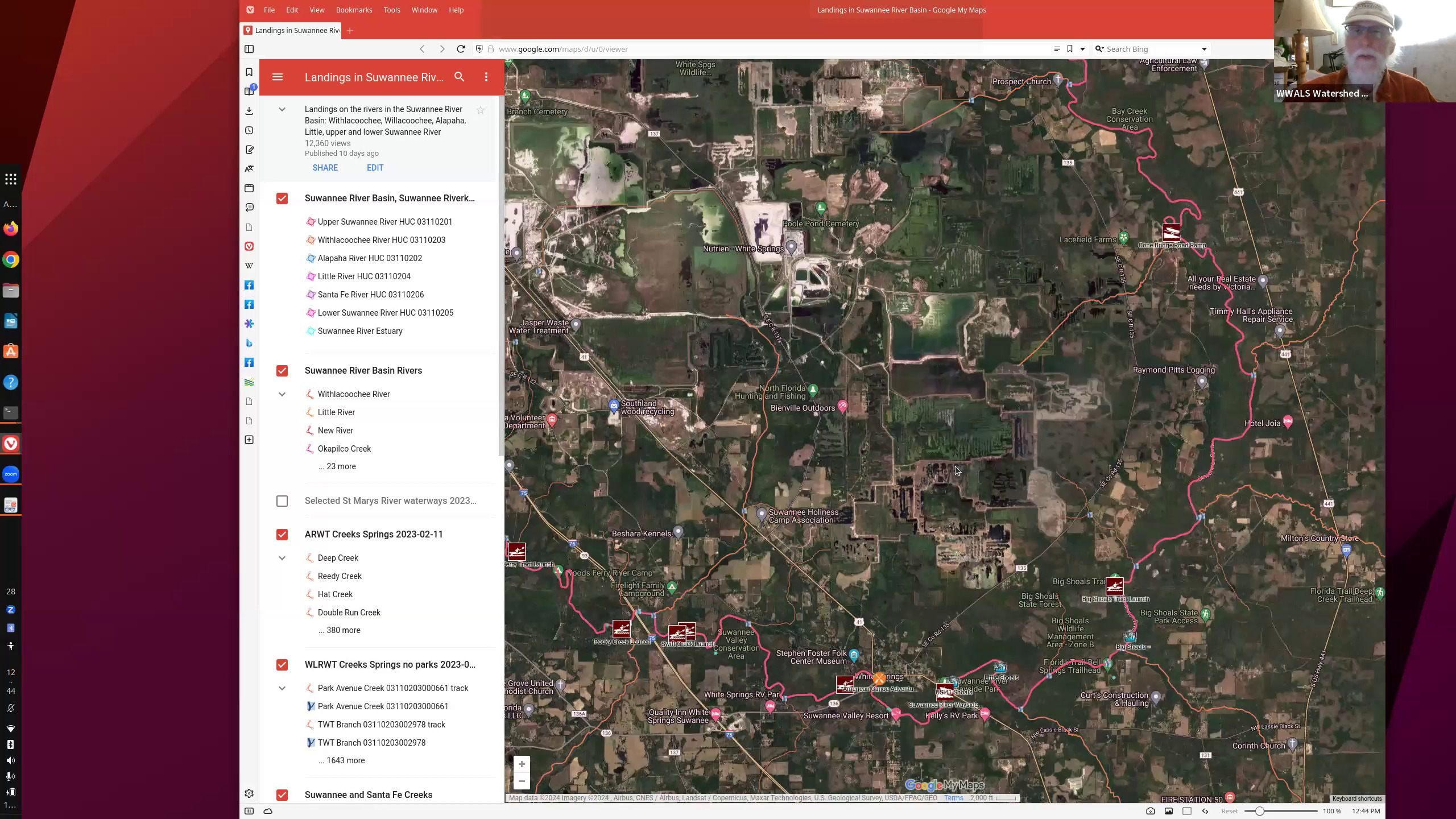The image size is (1456, 819).
Task: Open the Reading List panel with badge
Action: [x=249, y=91]
